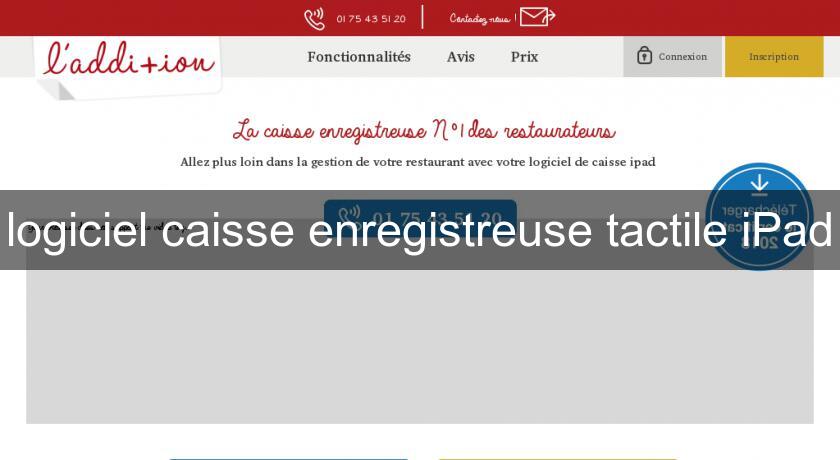Click the yellow Inscription button
The height and width of the screenshot is (460, 840).
tap(774, 57)
